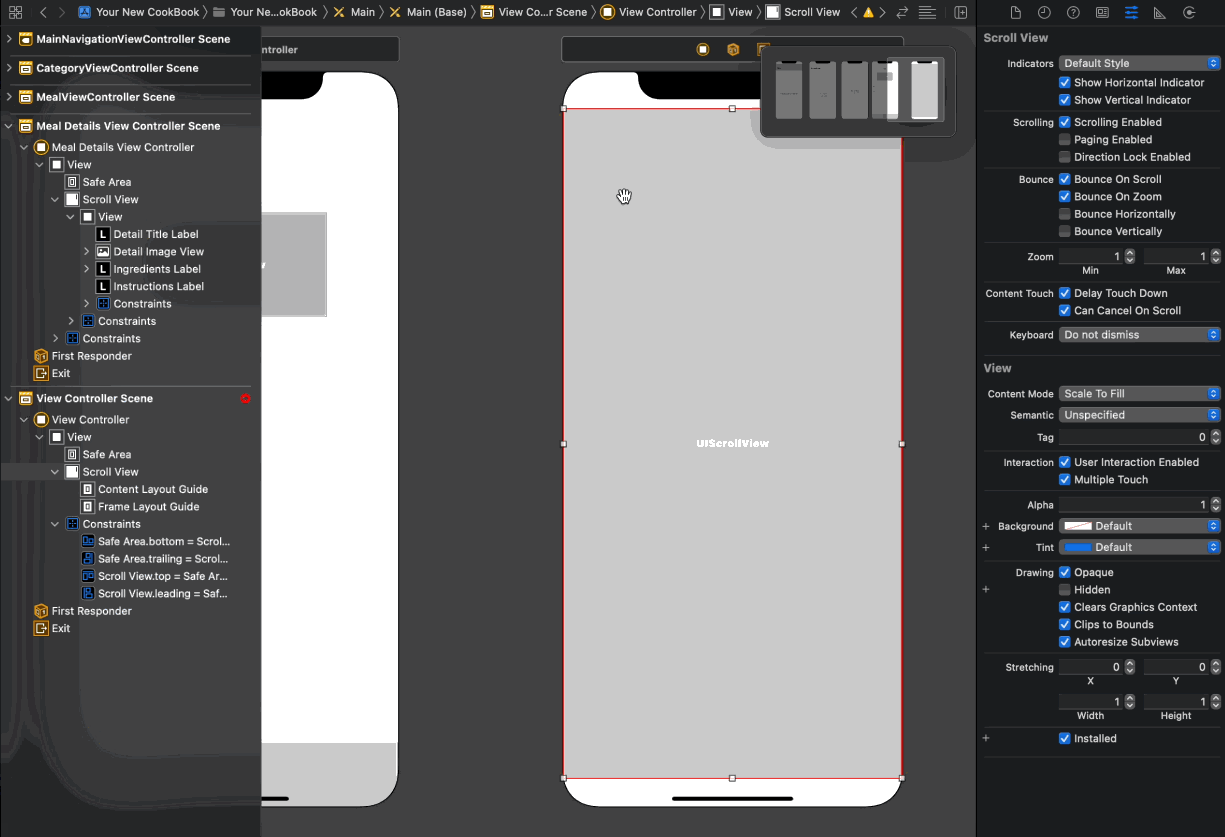Click the first minimap storyboard thumbnail
The height and width of the screenshot is (837, 1225).
pyautogui.click(x=789, y=90)
